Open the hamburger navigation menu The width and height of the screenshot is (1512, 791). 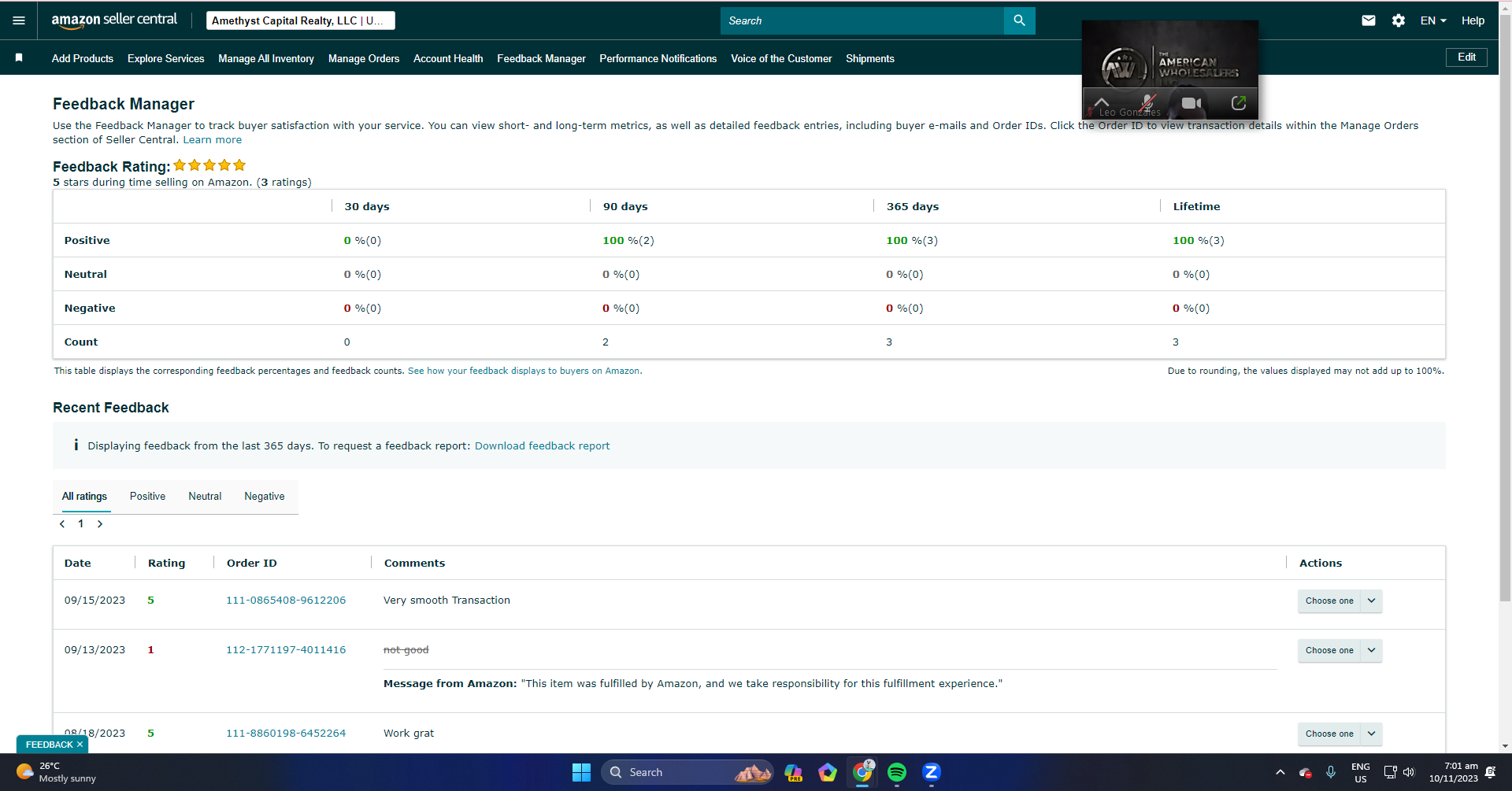click(19, 20)
